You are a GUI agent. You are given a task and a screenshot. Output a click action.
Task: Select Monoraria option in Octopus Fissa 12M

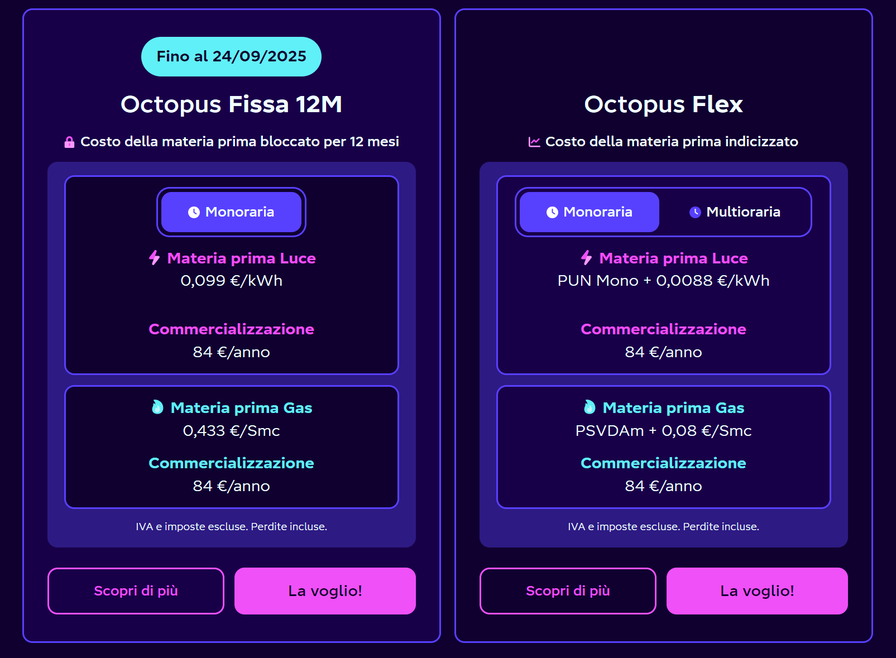231,212
